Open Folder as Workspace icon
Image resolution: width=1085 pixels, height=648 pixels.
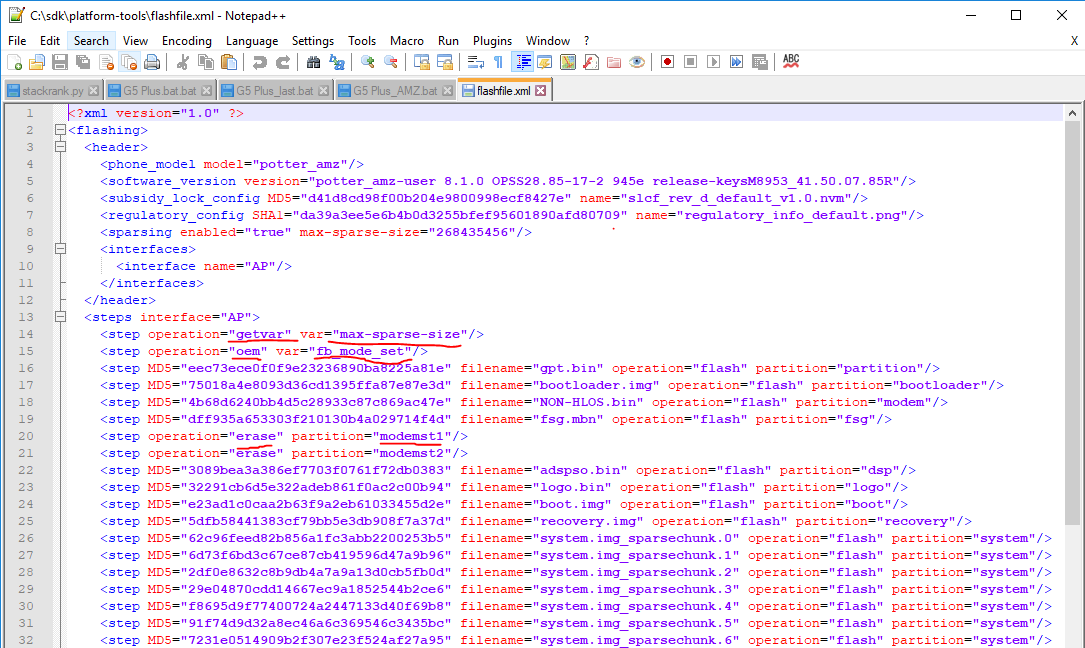tap(614, 62)
